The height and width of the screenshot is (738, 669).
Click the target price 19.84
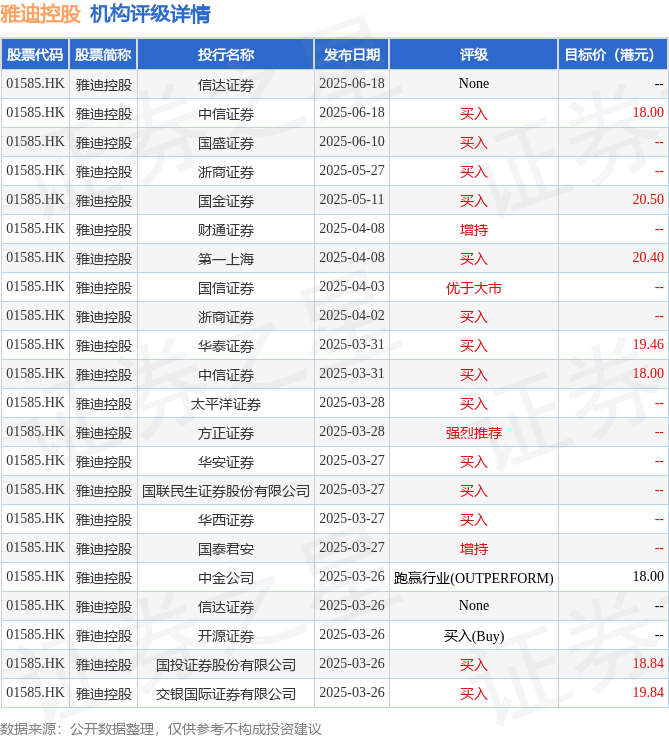tap(648, 692)
